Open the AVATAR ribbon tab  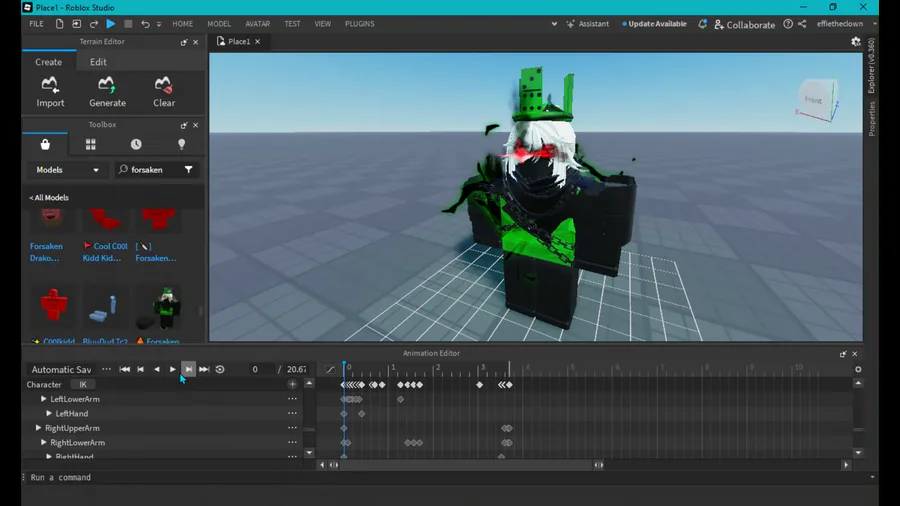click(258, 24)
